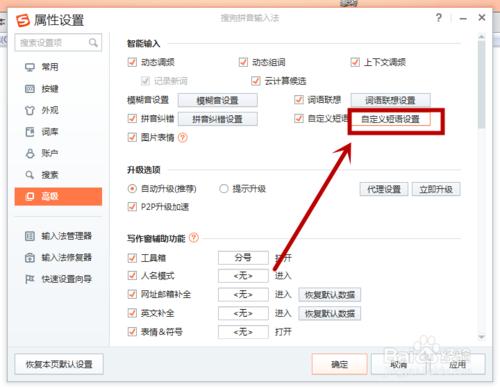The image size is (500, 389).
Task: Click the 取消 button
Action: tap(399, 364)
